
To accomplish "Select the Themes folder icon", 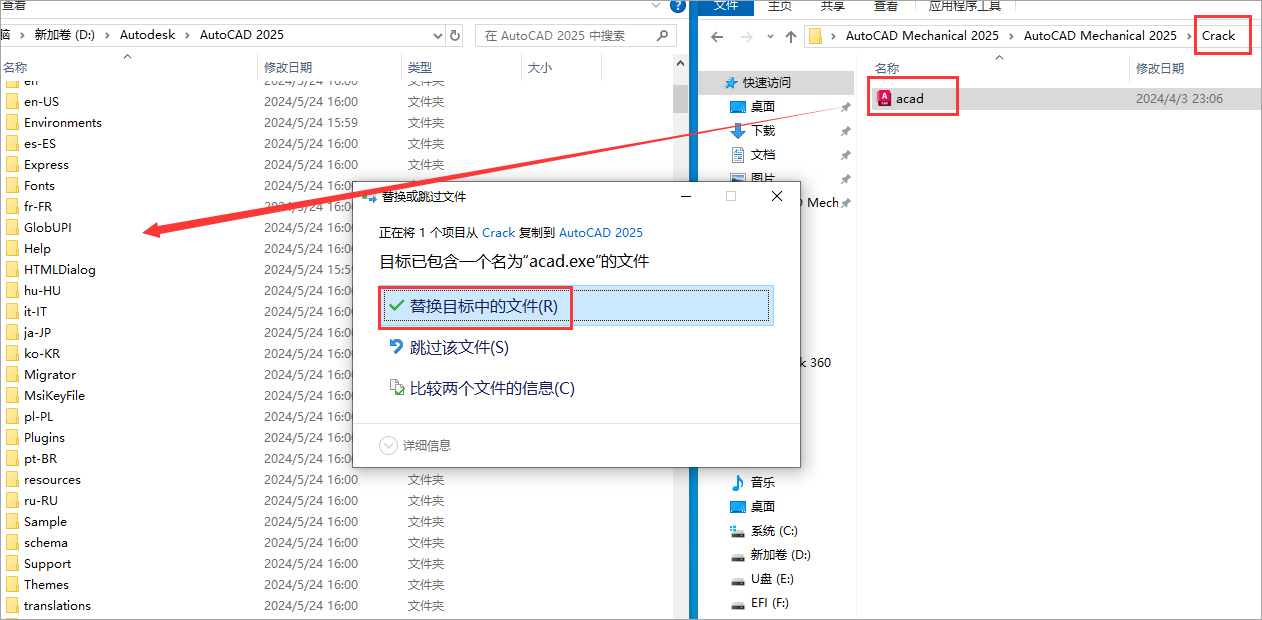I will click(12, 584).
